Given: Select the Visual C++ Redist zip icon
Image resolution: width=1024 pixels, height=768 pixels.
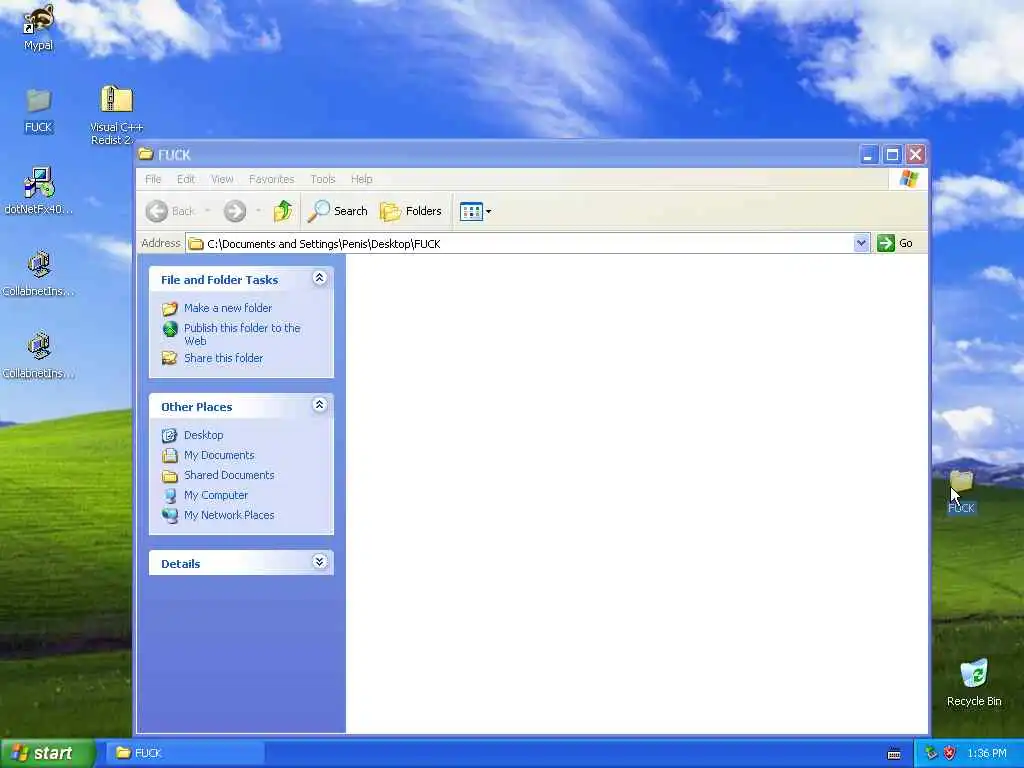Looking at the screenshot, I should coord(116,115).
